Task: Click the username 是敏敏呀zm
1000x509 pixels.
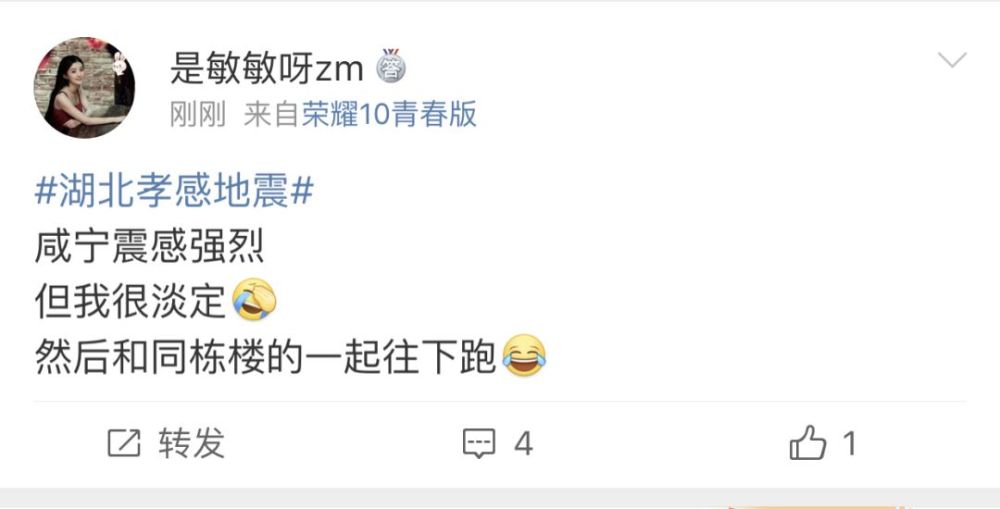Action: click(x=267, y=68)
